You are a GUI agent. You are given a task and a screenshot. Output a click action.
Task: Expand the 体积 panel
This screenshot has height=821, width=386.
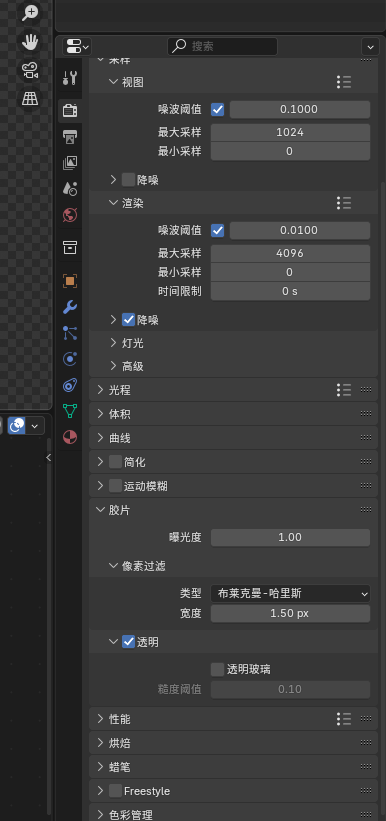coord(101,414)
